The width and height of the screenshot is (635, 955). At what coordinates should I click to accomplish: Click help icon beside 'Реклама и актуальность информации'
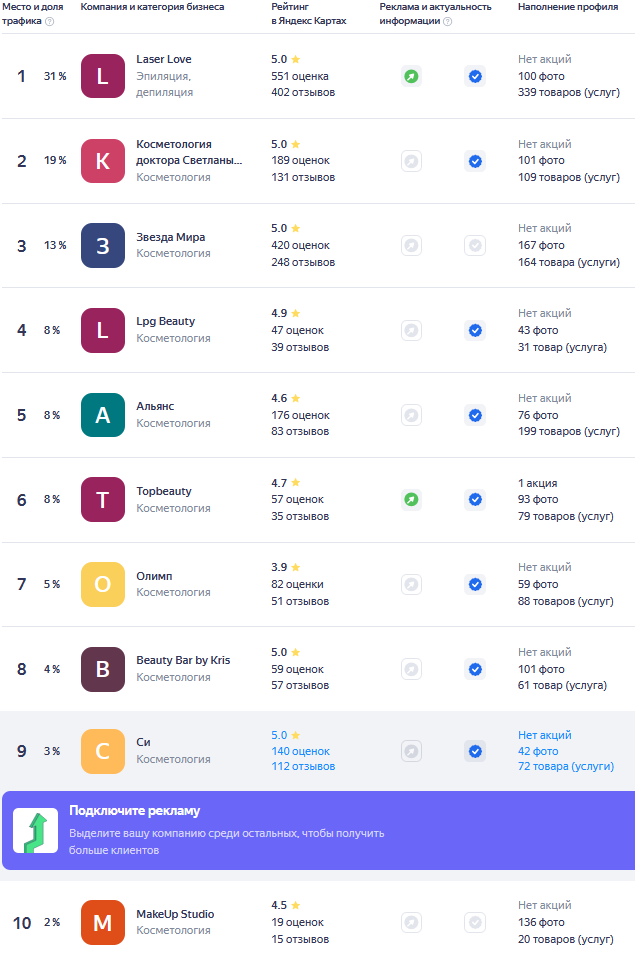point(447,21)
